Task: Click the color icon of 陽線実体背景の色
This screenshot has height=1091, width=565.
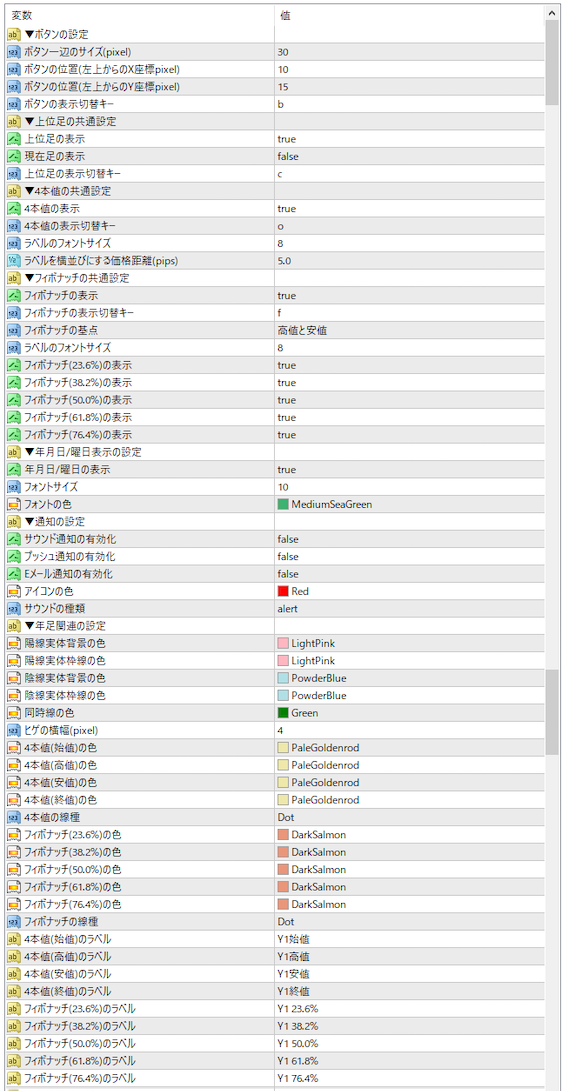Action: (x=14, y=644)
